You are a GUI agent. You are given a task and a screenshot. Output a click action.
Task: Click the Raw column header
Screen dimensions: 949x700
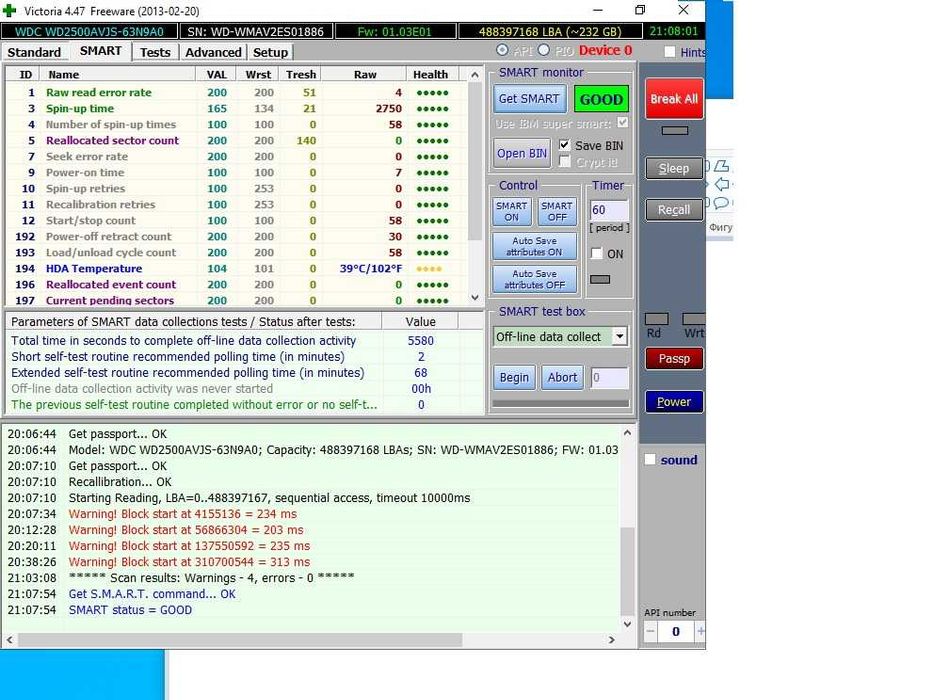[364, 74]
